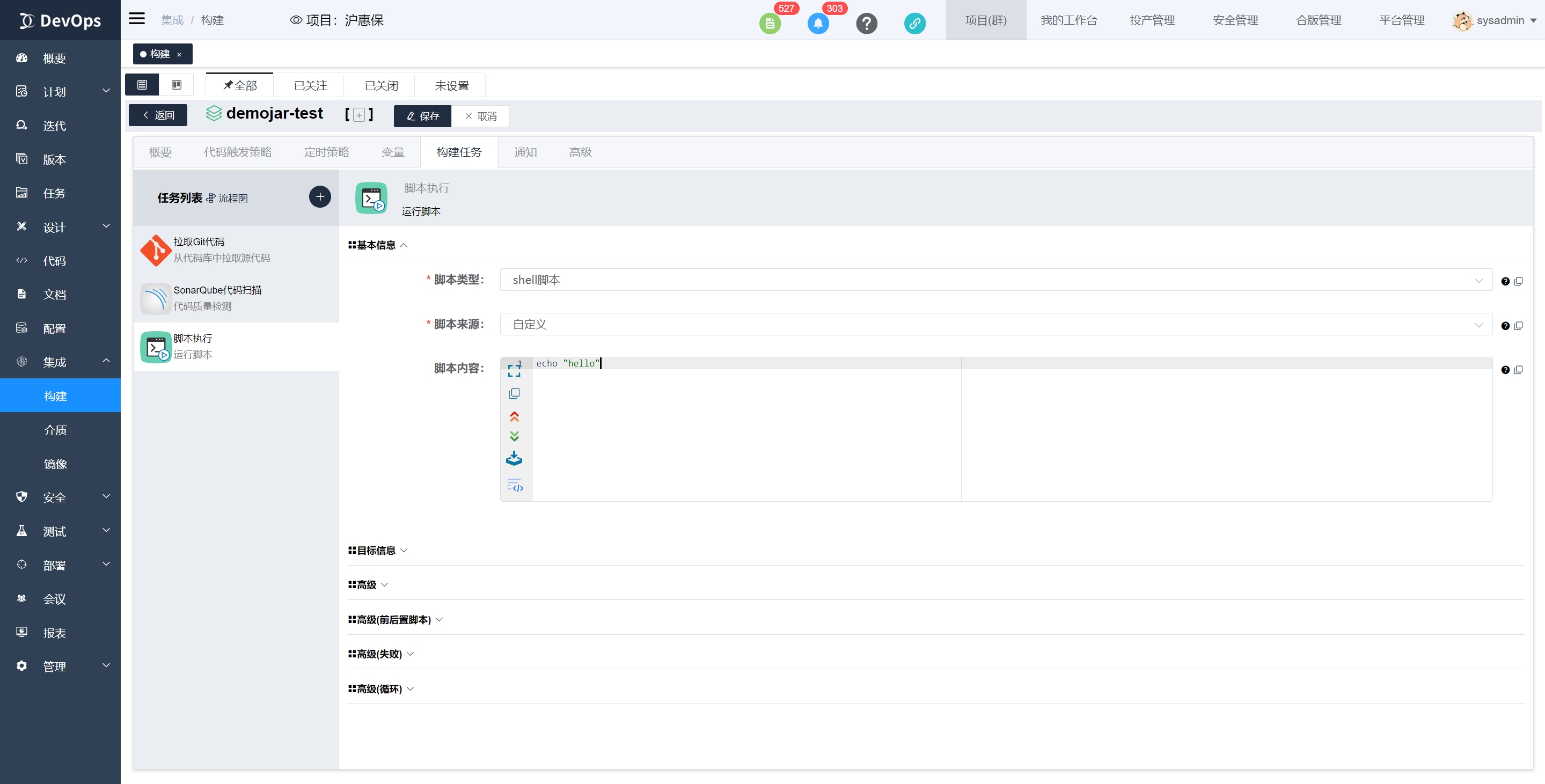1545x784 pixels.
Task: Switch to the board view layout
Action: [177, 84]
